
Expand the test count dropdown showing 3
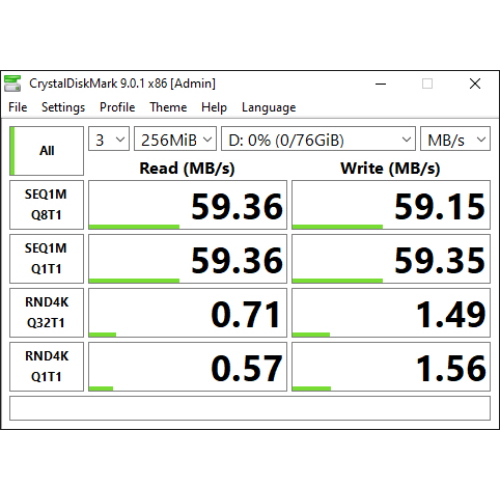(x=109, y=139)
